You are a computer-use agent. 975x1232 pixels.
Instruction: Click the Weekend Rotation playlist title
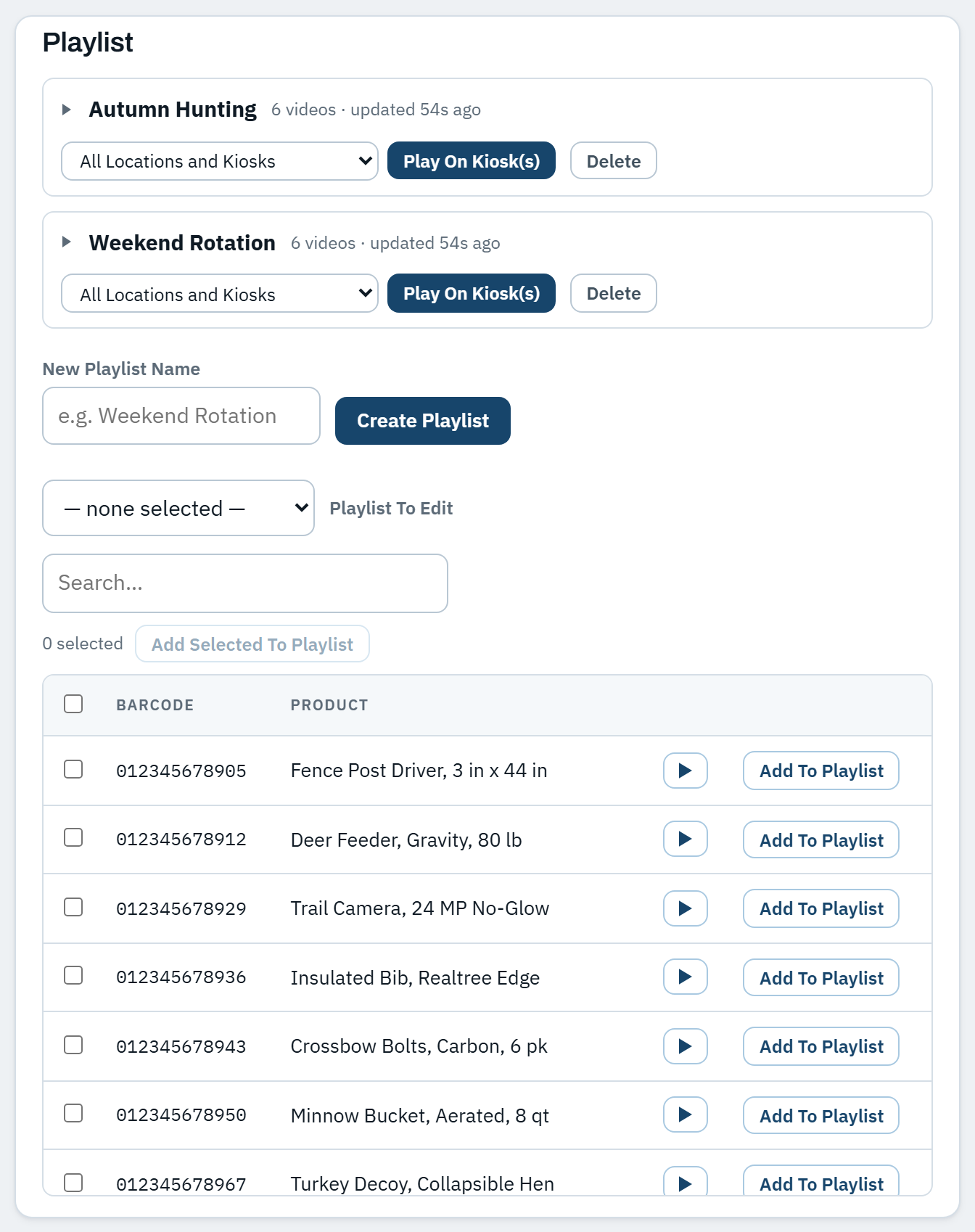pyautogui.click(x=182, y=242)
